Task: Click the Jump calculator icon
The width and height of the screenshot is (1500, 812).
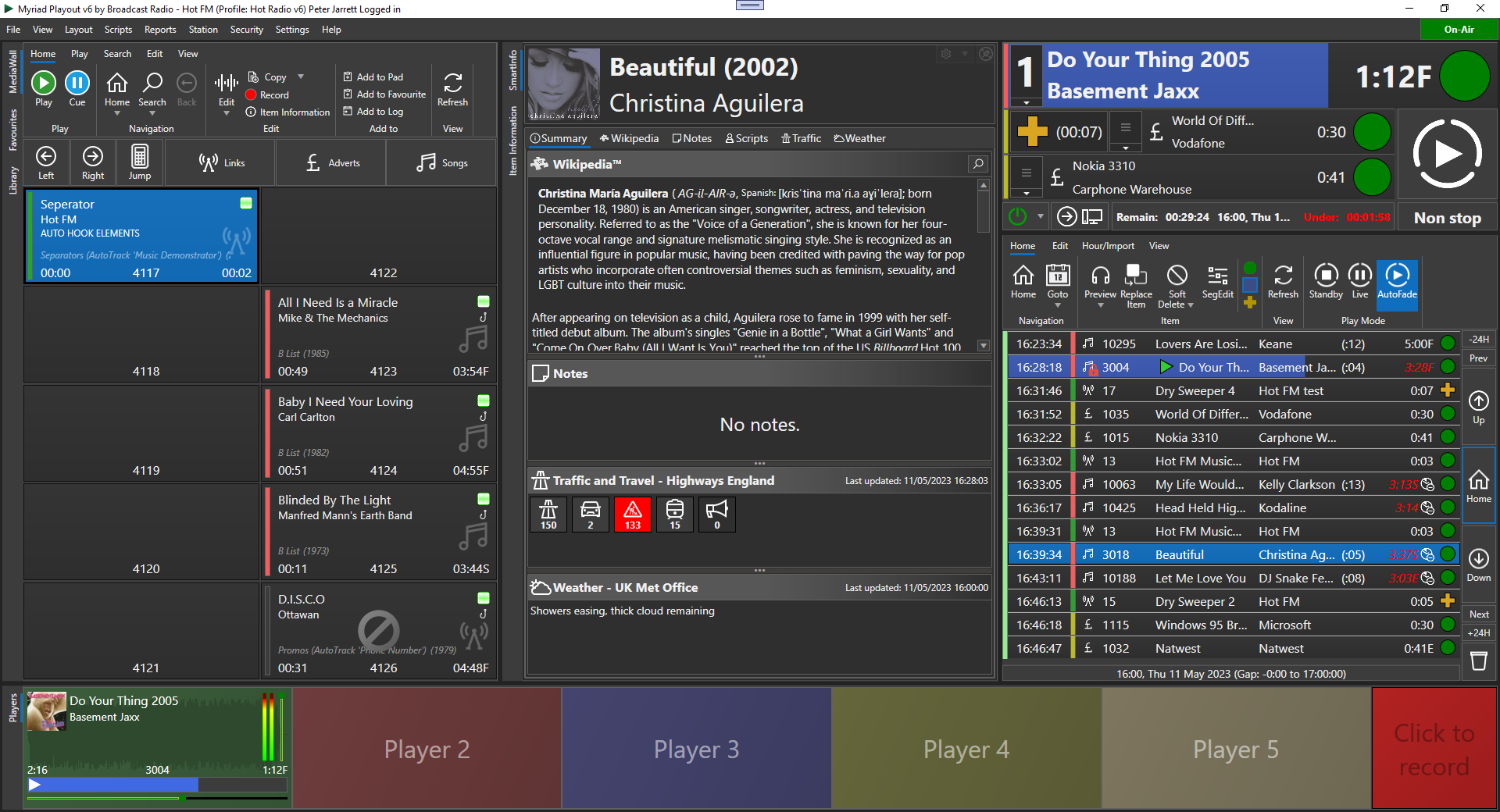Action: click(140, 156)
